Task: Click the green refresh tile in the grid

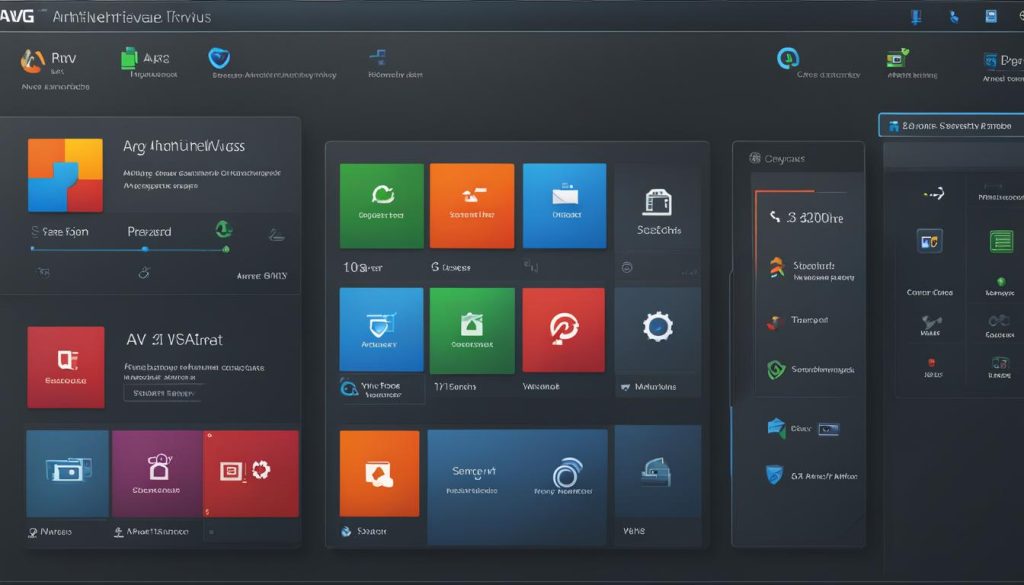Action: (x=383, y=205)
